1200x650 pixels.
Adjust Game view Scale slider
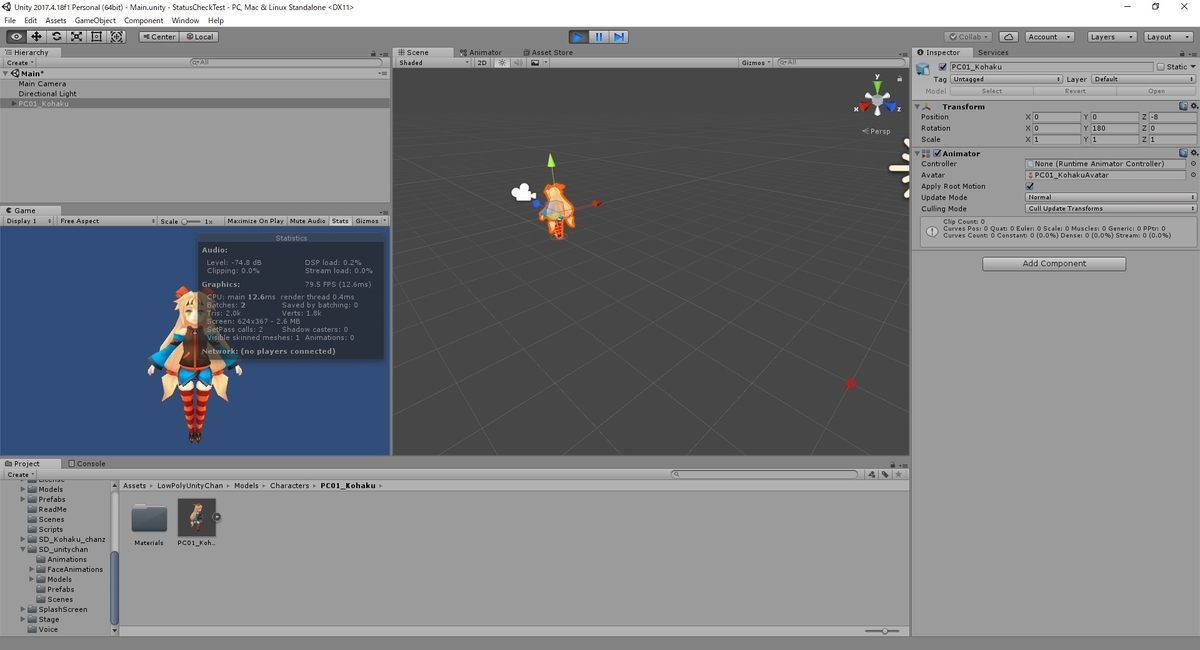tap(189, 221)
